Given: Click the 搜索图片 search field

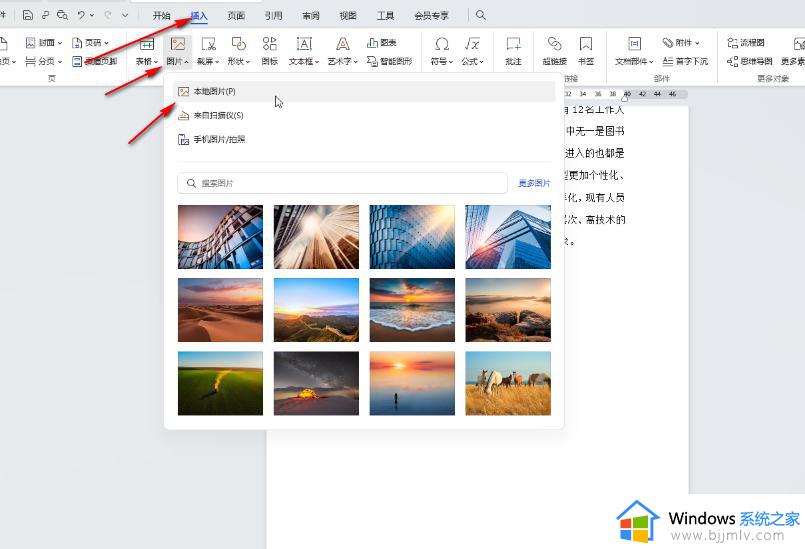Looking at the screenshot, I should (x=342, y=183).
